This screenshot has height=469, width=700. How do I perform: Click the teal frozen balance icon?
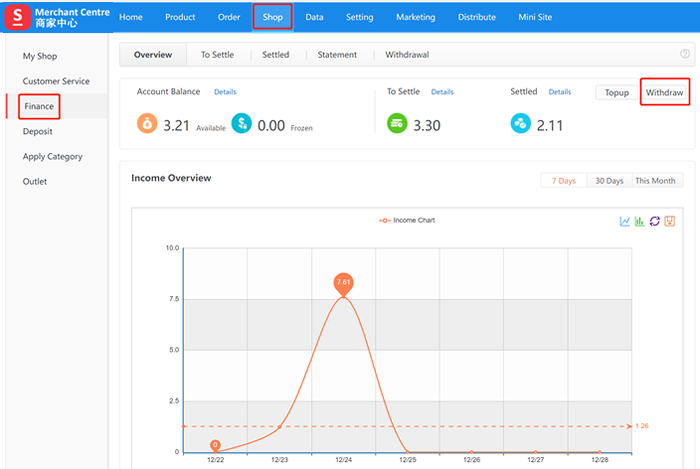click(241, 124)
